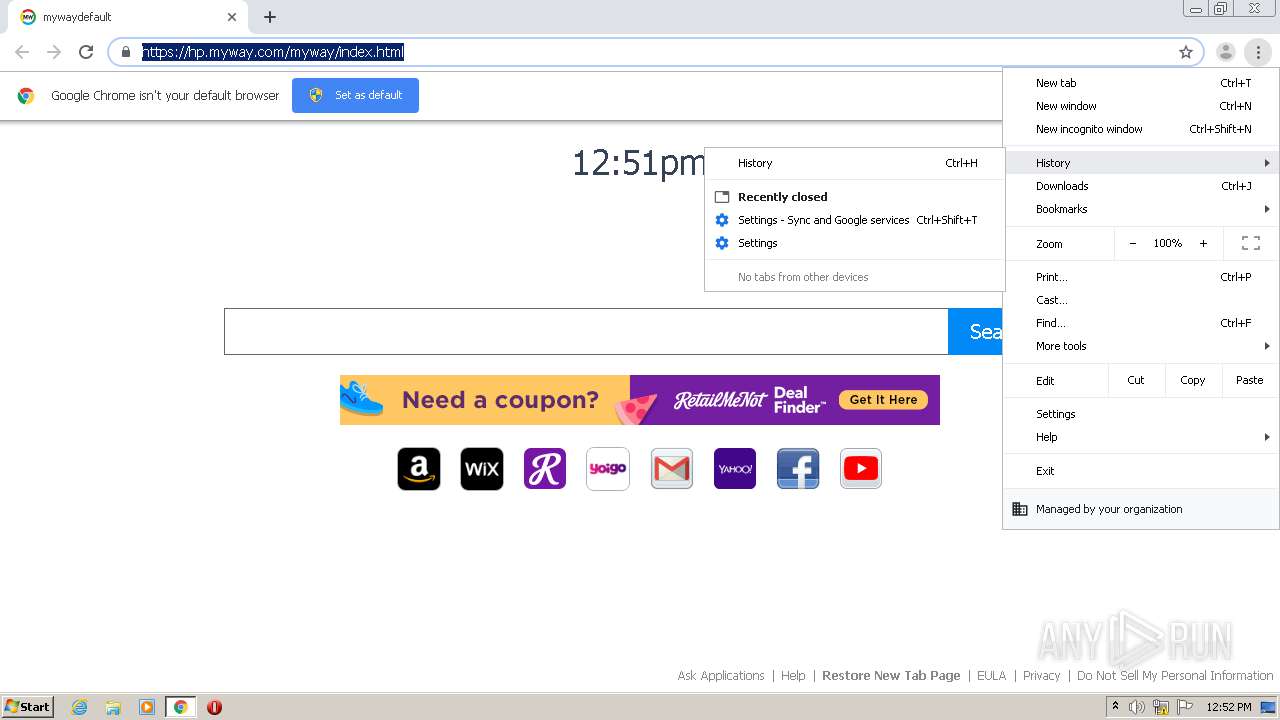Click Copy in the Edit row
Viewport: 1280px width, 720px height.
pyautogui.click(x=1192, y=380)
